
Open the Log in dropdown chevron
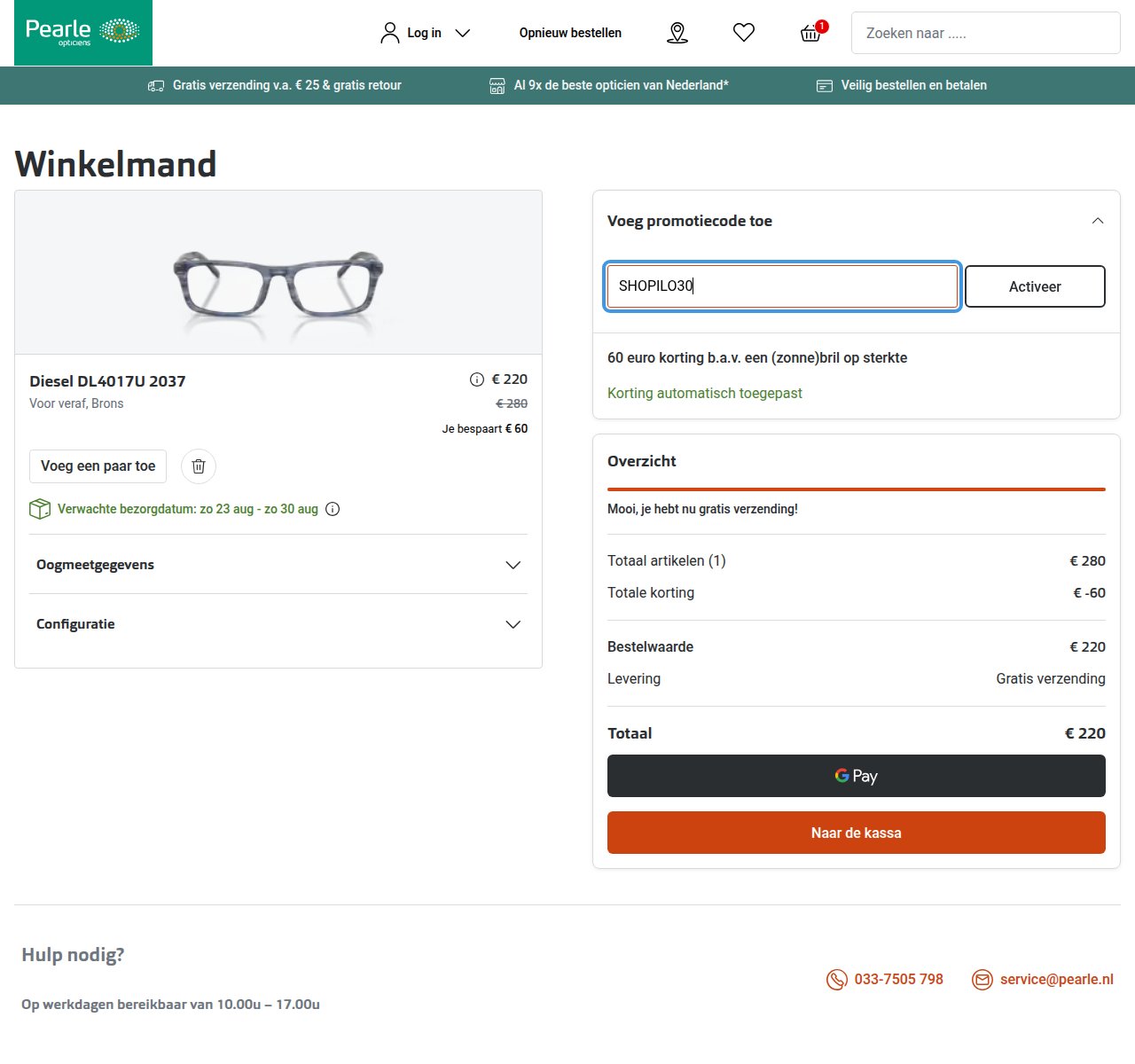pos(462,33)
